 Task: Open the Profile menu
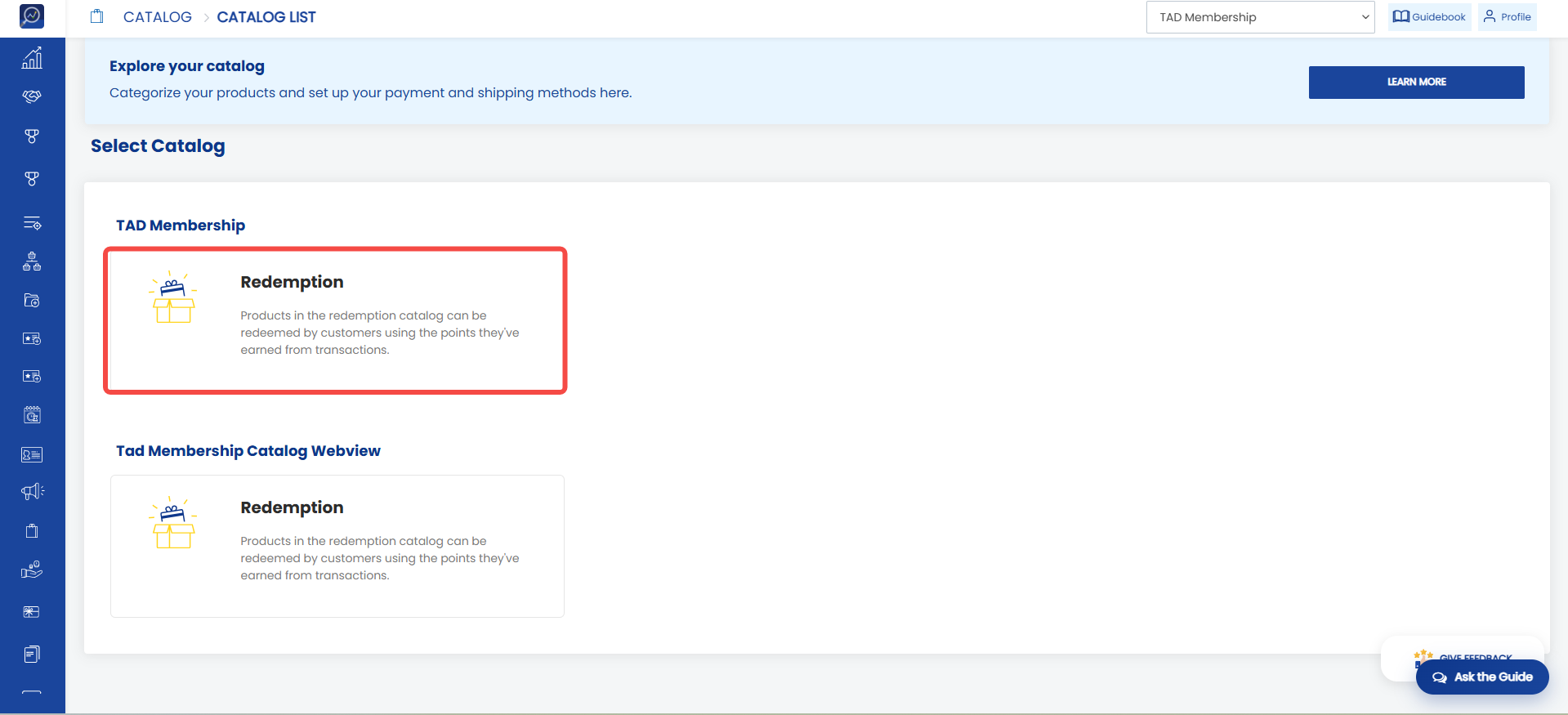pyautogui.click(x=1508, y=16)
